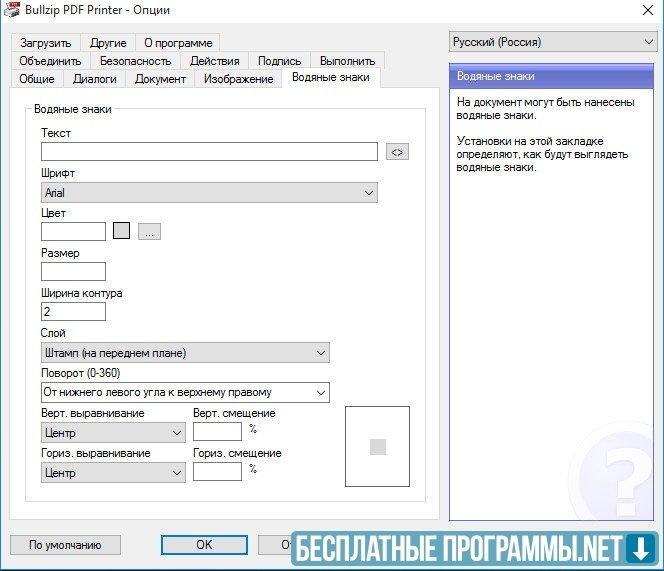The height and width of the screenshot is (571, 664).
Task: Expand the Поворот rotation dropdown
Action: 185,392
